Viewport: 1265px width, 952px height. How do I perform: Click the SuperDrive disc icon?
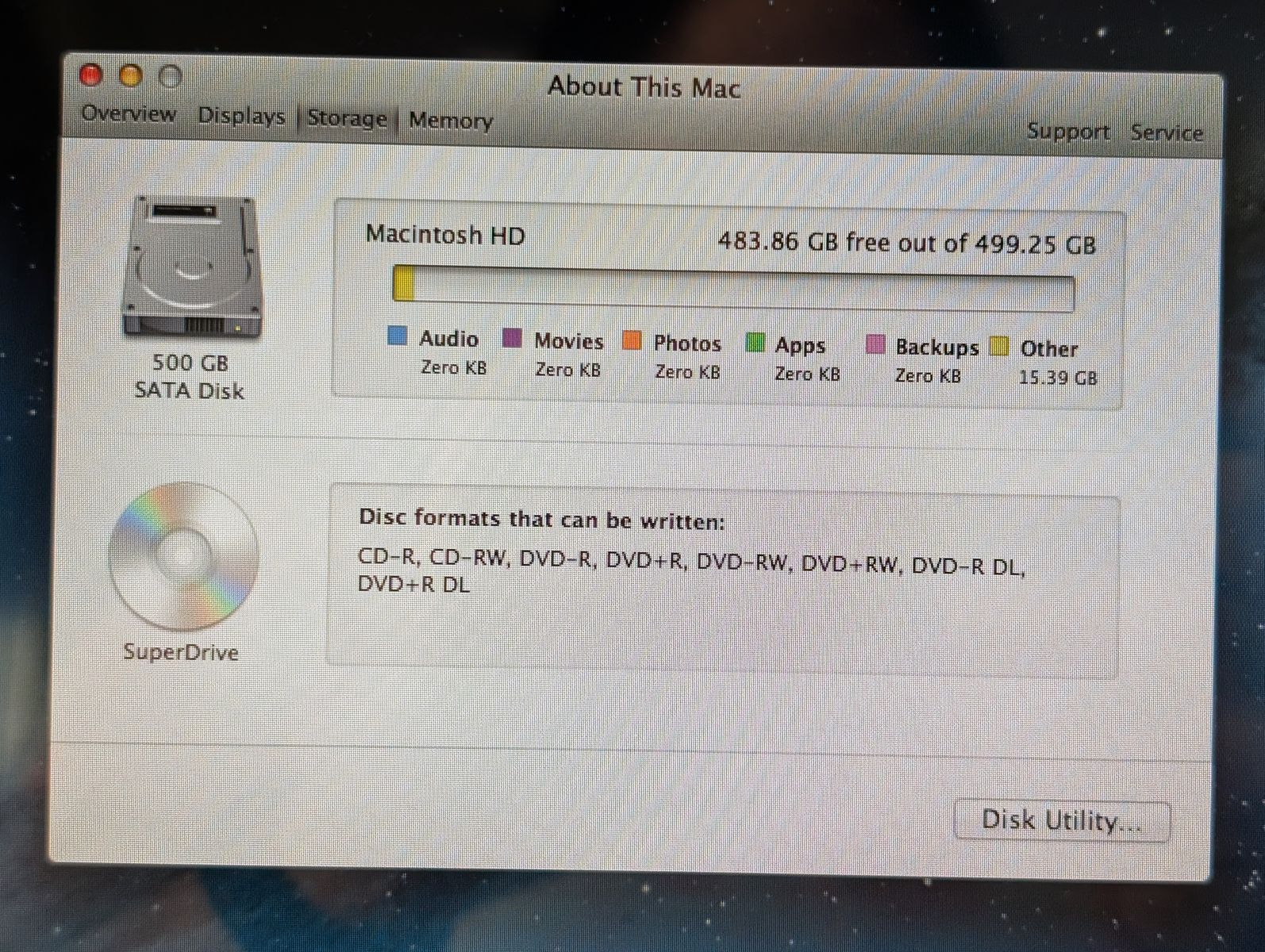tap(184, 556)
